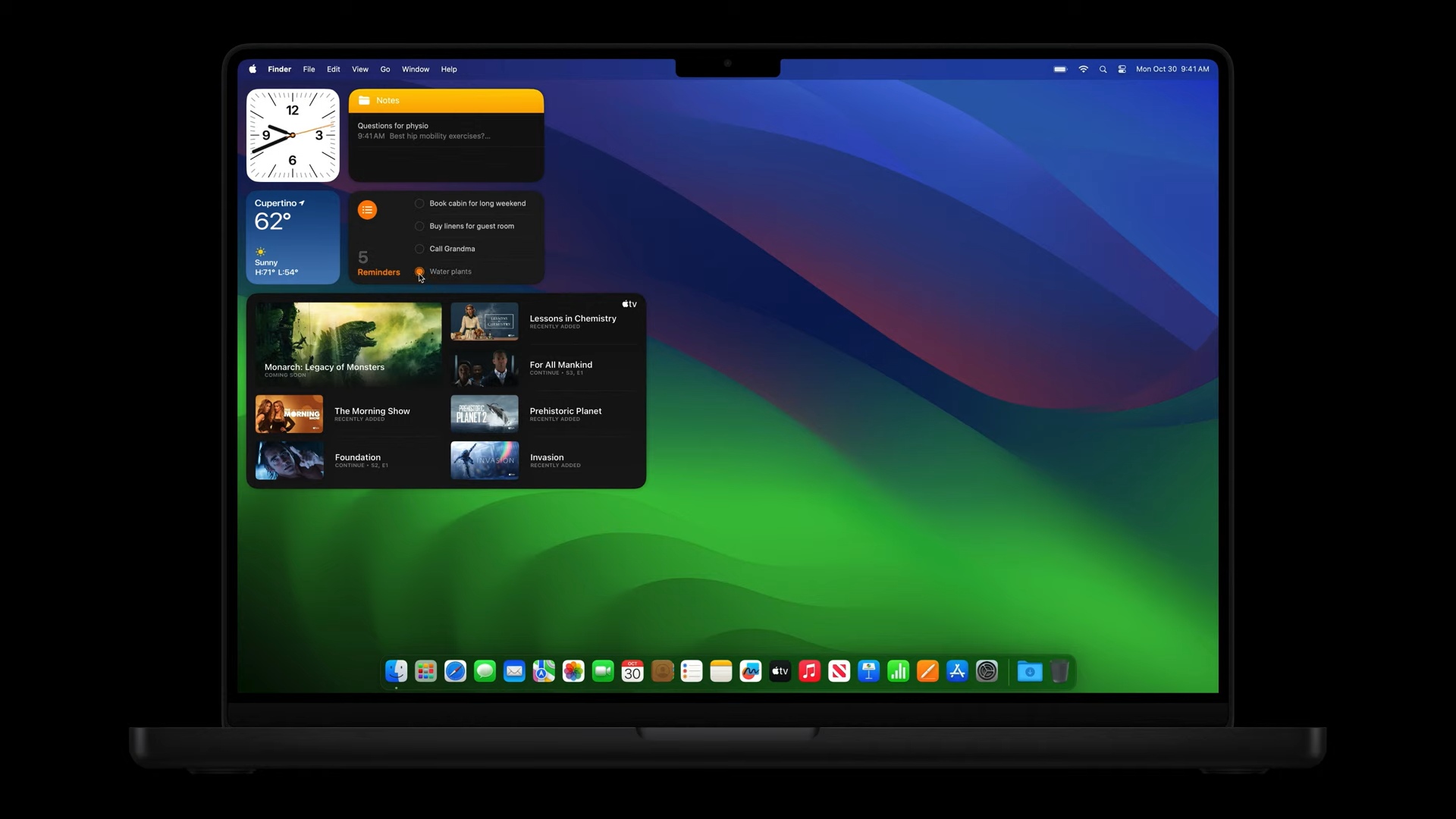Launch Keynote from the dock
The width and height of the screenshot is (1456, 819).
pyautogui.click(x=869, y=671)
